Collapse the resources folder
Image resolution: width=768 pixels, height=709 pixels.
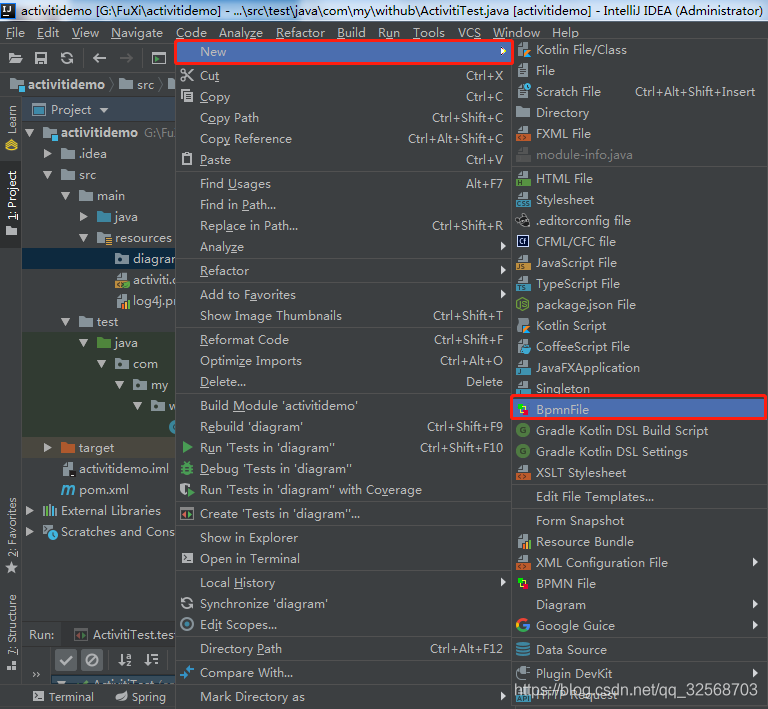[84, 238]
